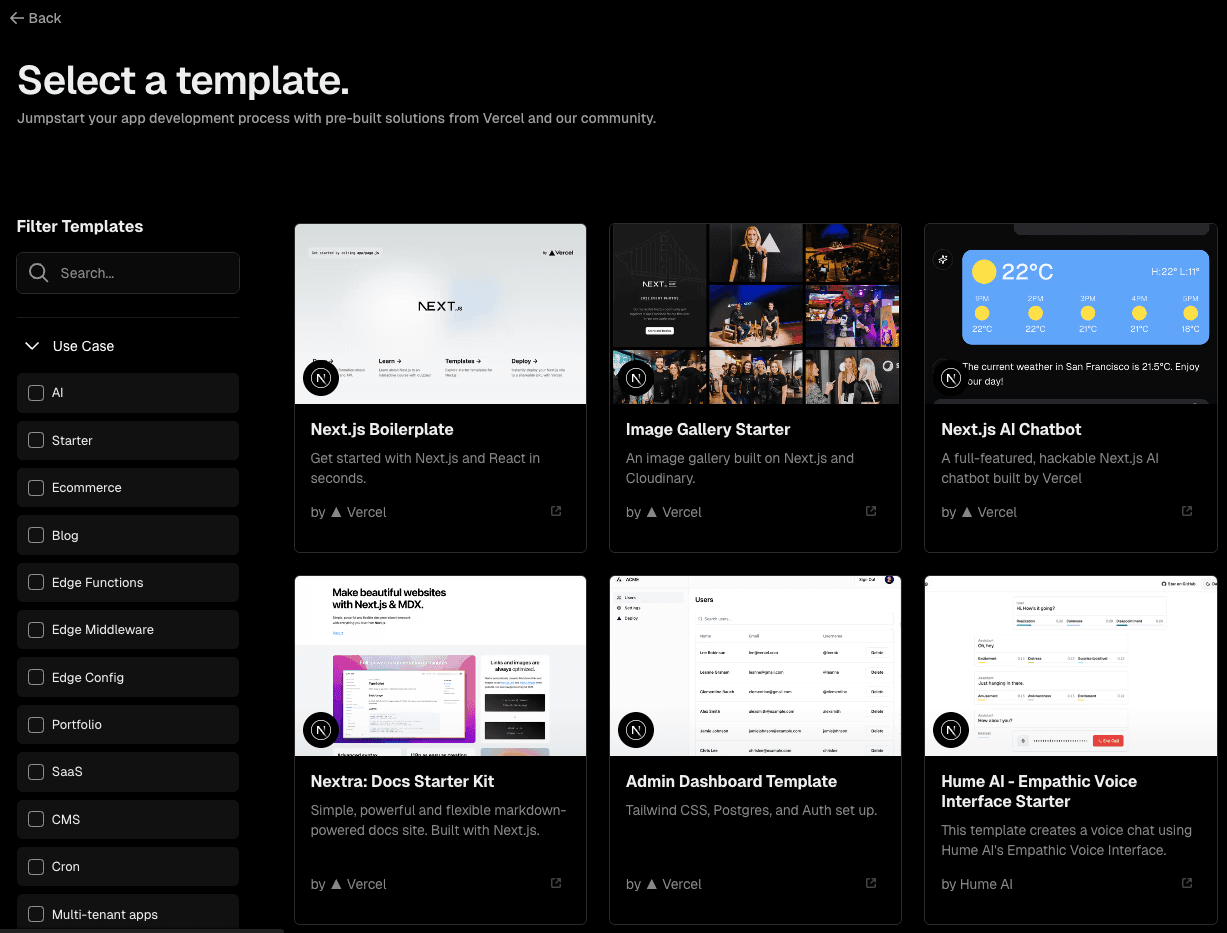Click Next.js logo badge on Next.js Boilerplate thumbnail
1227x933 pixels.
point(322,379)
